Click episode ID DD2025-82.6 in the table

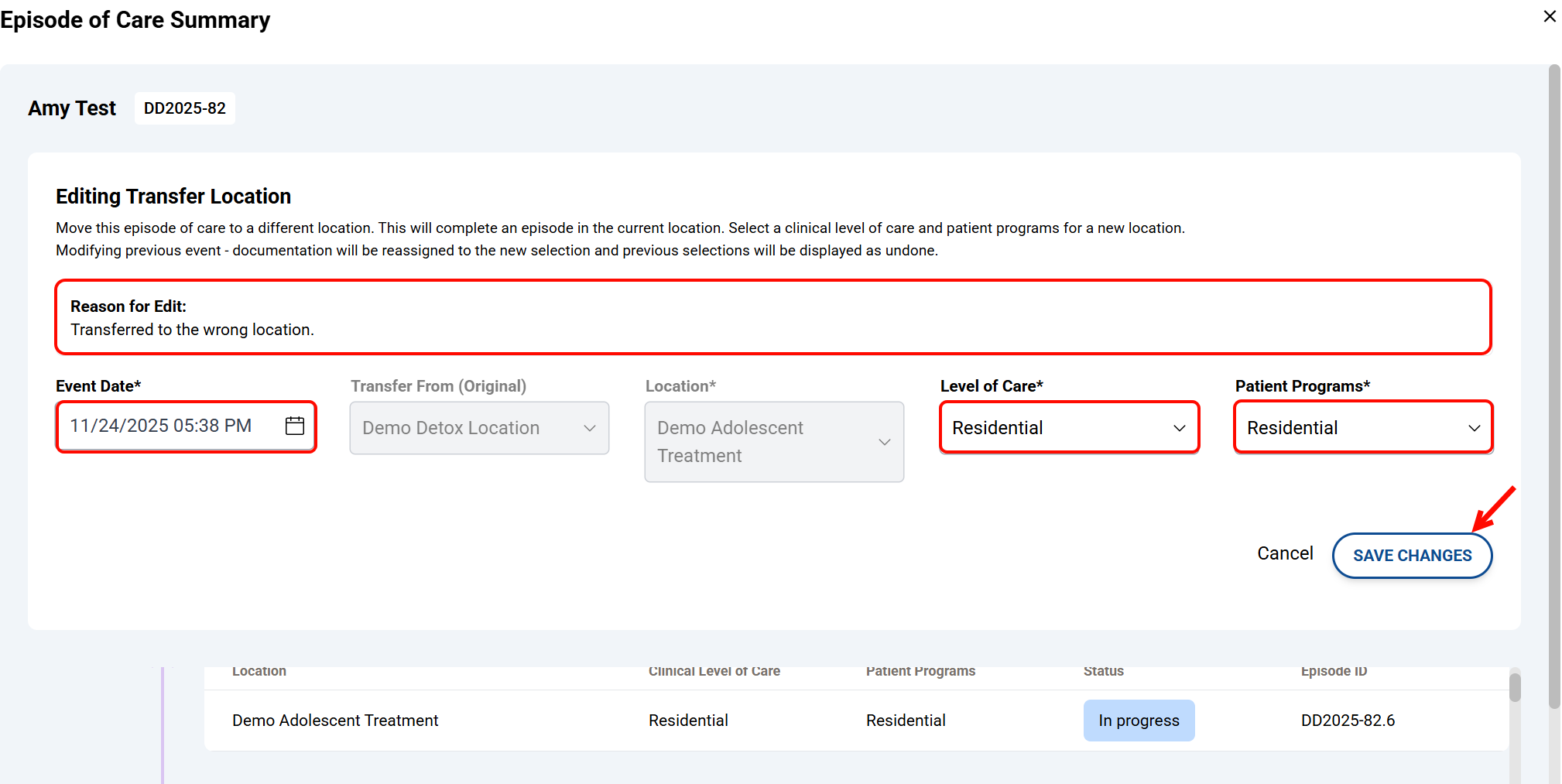[x=1347, y=721]
